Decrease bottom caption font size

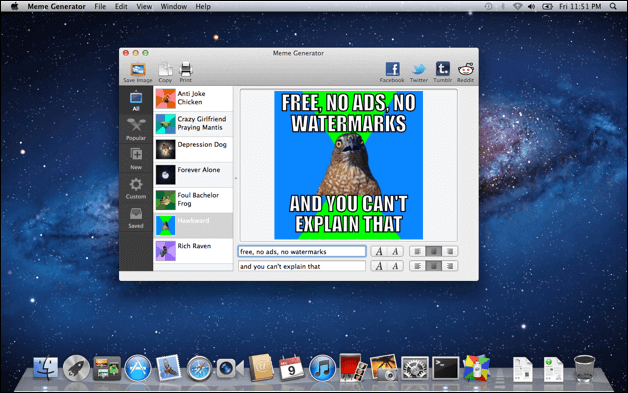pyautogui.click(x=395, y=266)
